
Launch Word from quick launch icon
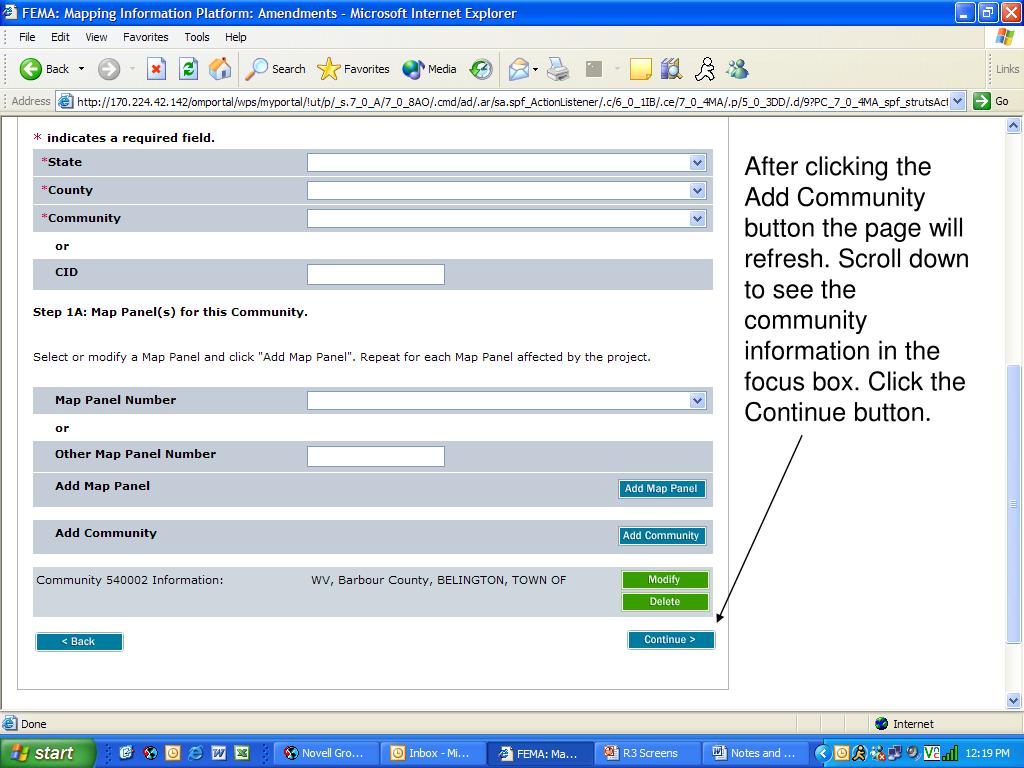(x=219, y=753)
